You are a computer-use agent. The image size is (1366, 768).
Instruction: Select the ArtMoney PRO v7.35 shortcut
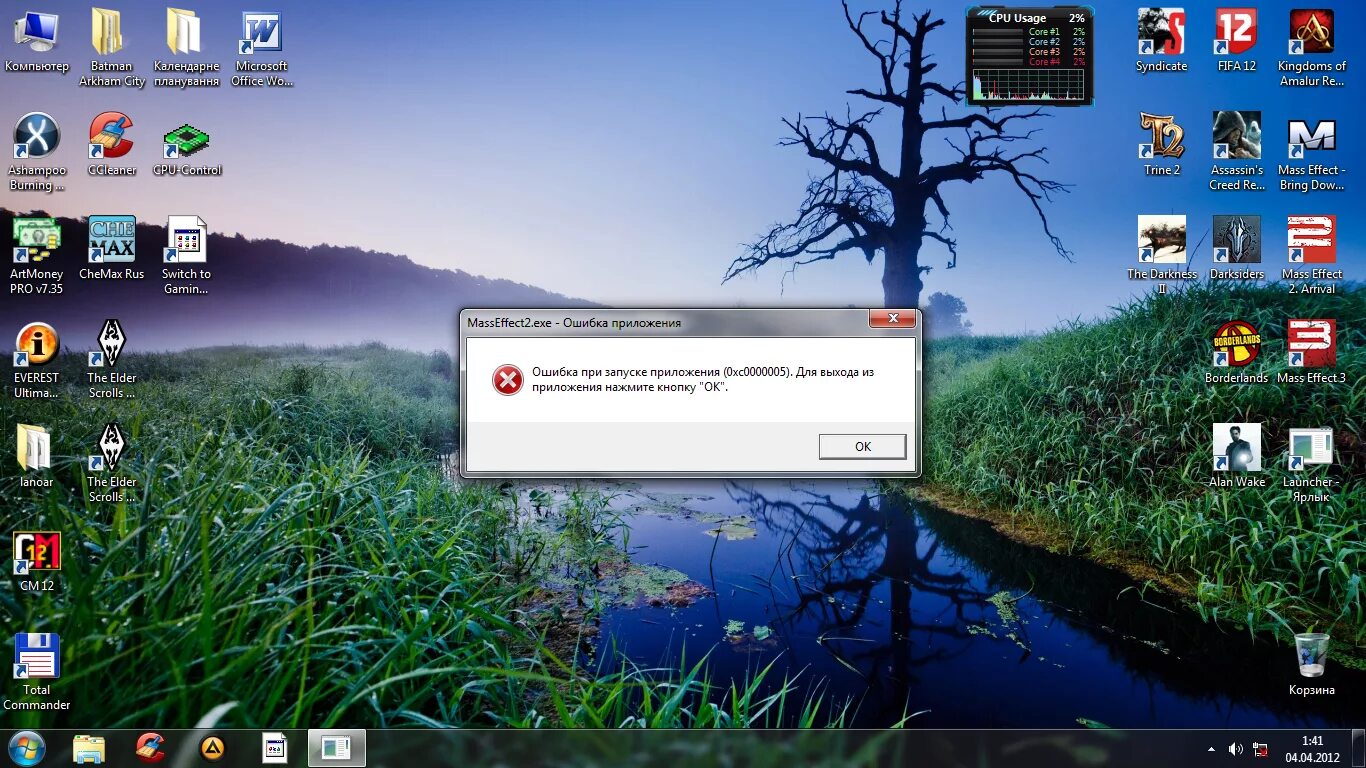[x=37, y=256]
